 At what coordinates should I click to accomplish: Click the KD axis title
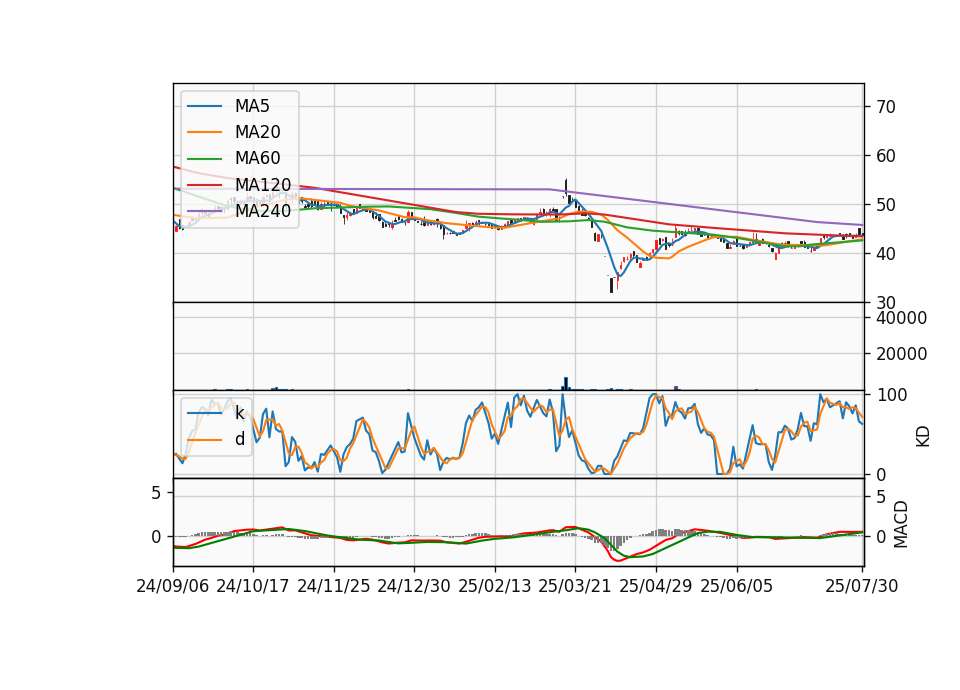(923, 437)
